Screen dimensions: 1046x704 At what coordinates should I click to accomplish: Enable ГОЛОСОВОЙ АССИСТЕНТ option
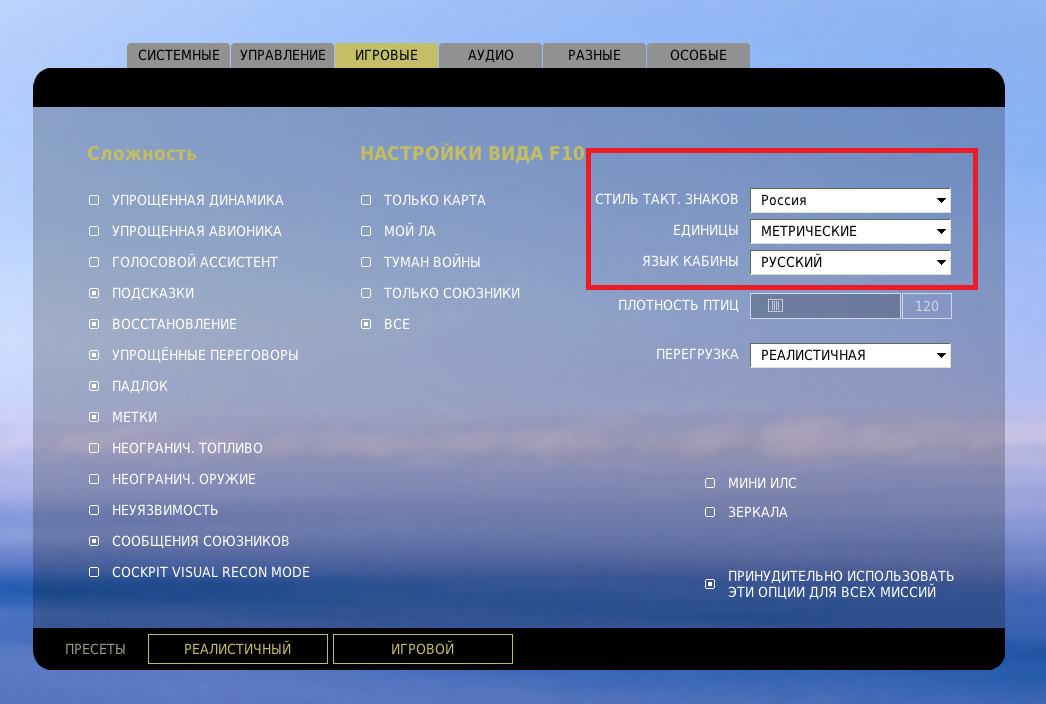94,262
